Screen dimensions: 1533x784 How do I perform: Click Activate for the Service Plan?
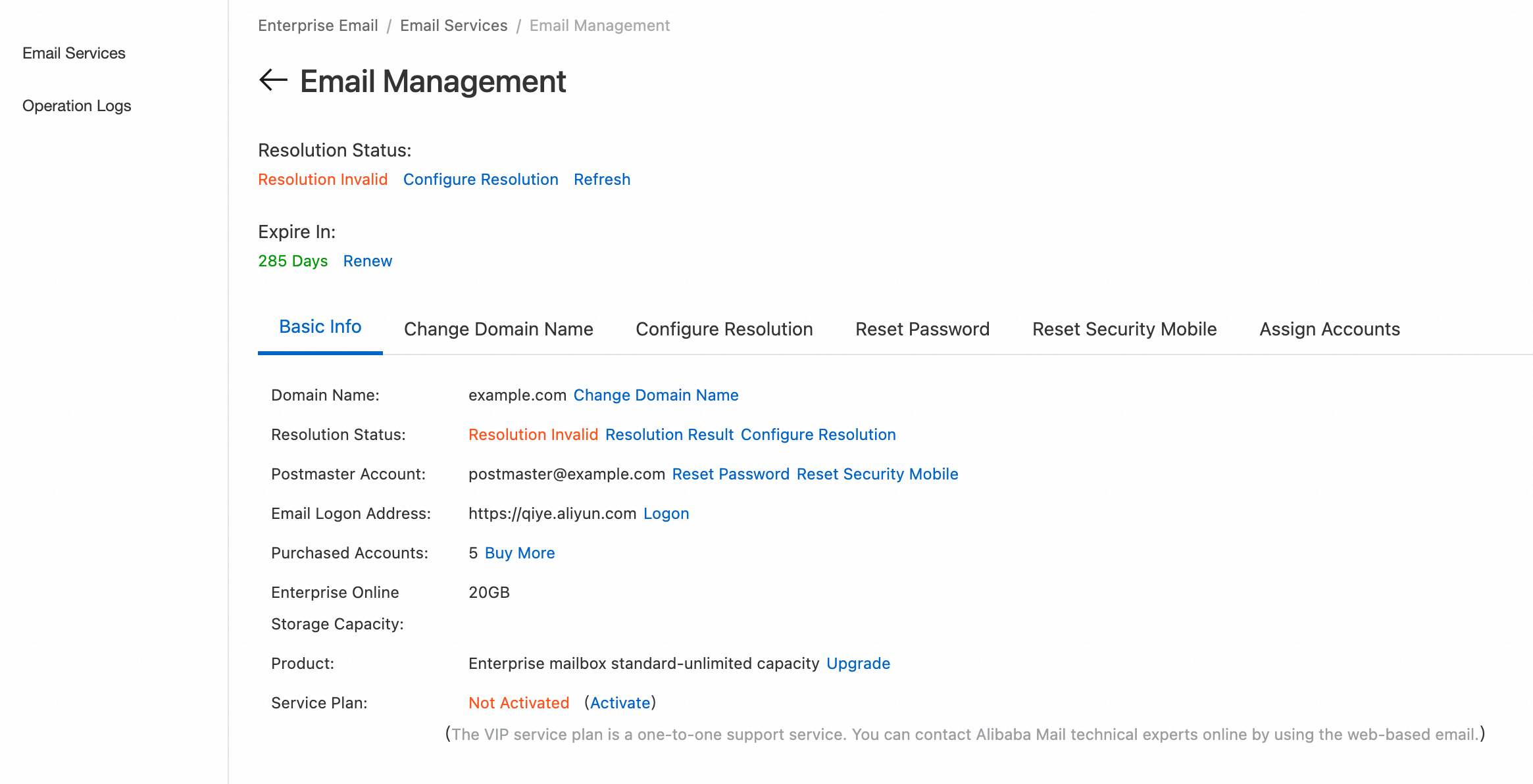[x=620, y=703]
